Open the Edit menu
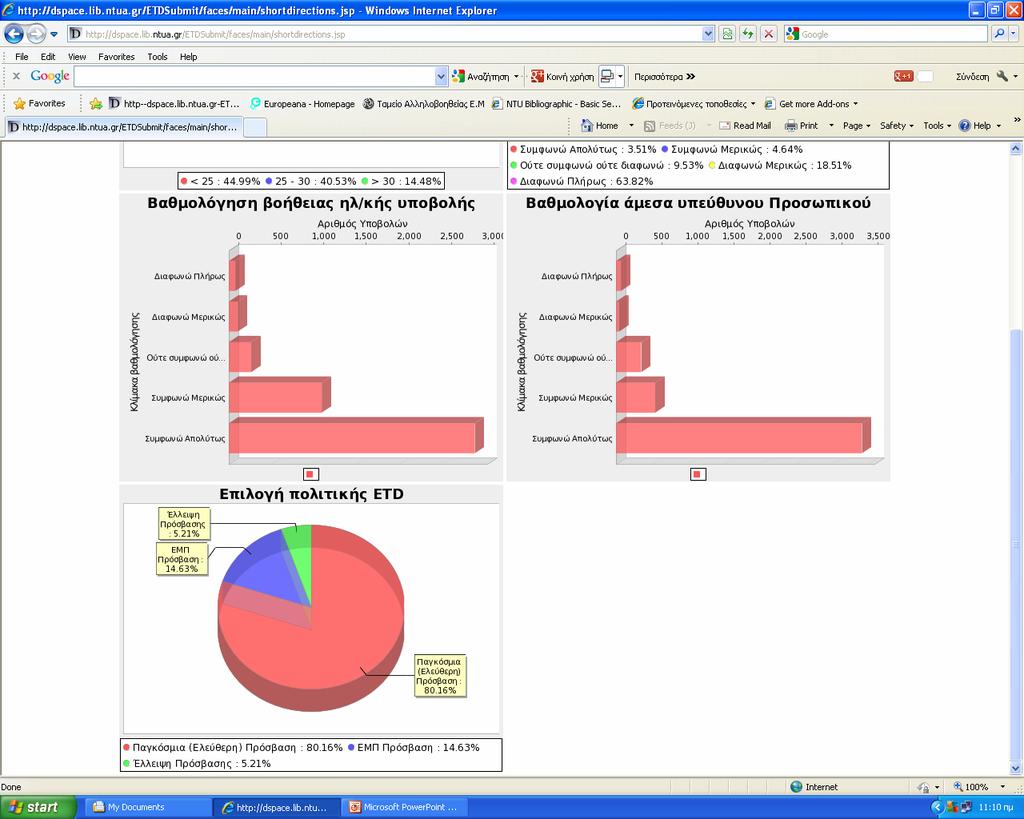The height and width of the screenshot is (819, 1024). pyautogui.click(x=48, y=57)
